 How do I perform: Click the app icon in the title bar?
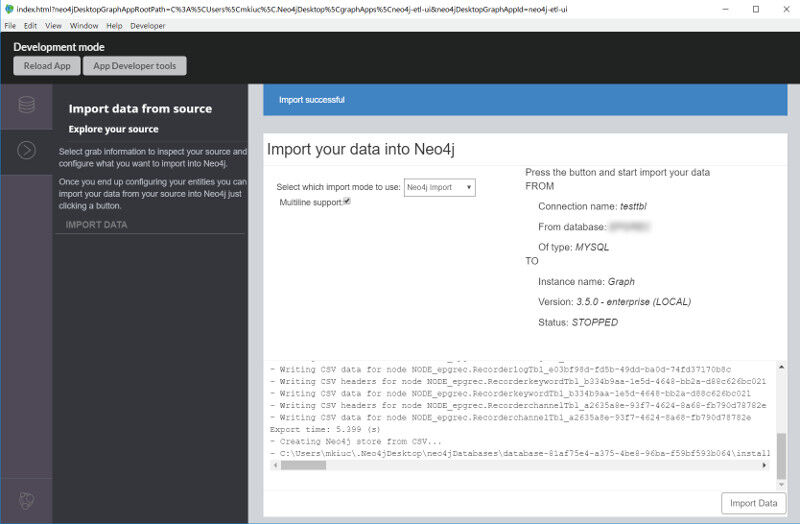(x=9, y=9)
